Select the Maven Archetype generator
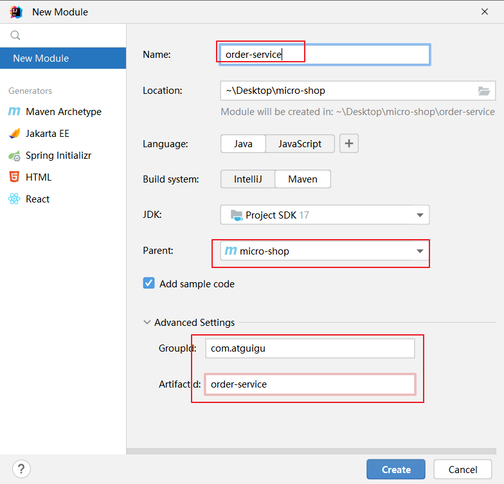The width and height of the screenshot is (504, 484). tap(55, 112)
